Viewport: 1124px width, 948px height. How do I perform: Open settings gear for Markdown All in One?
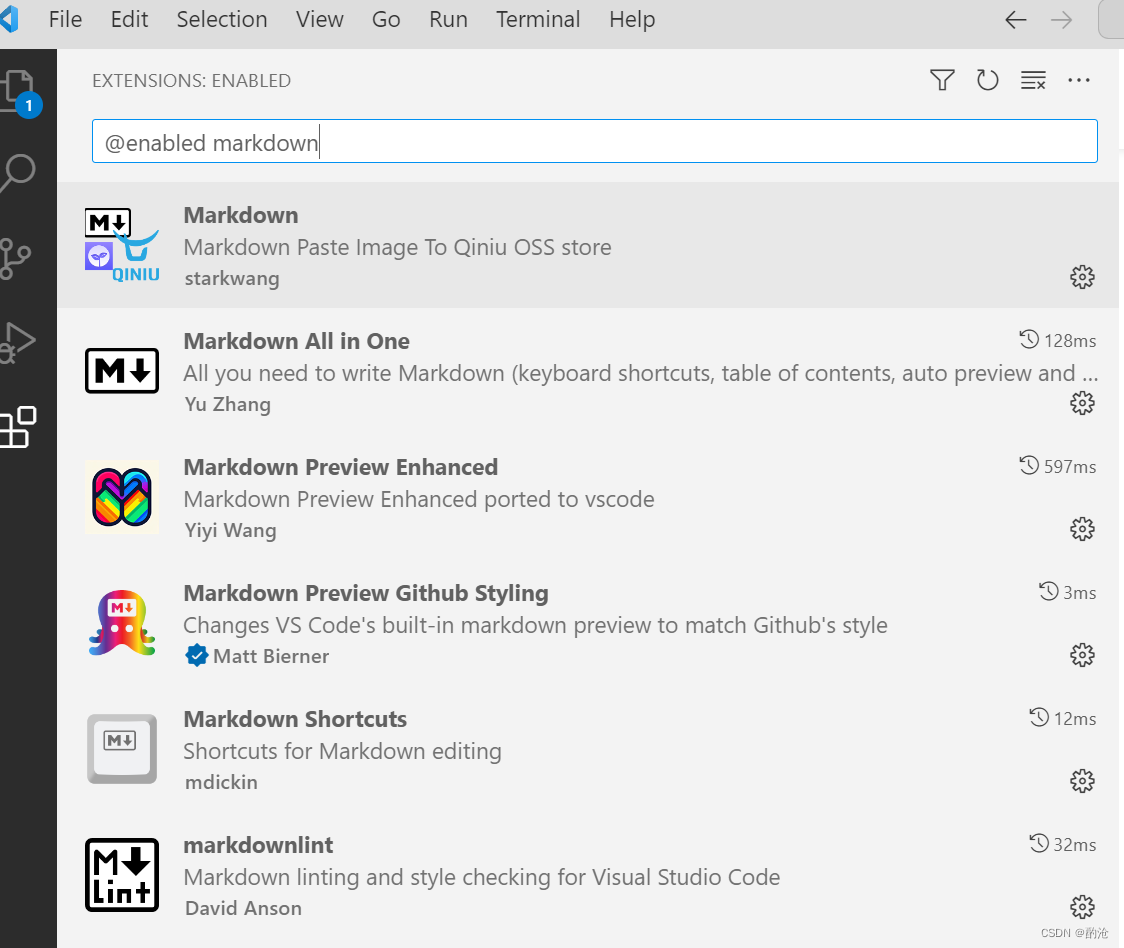pyautogui.click(x=1082, y=403)
